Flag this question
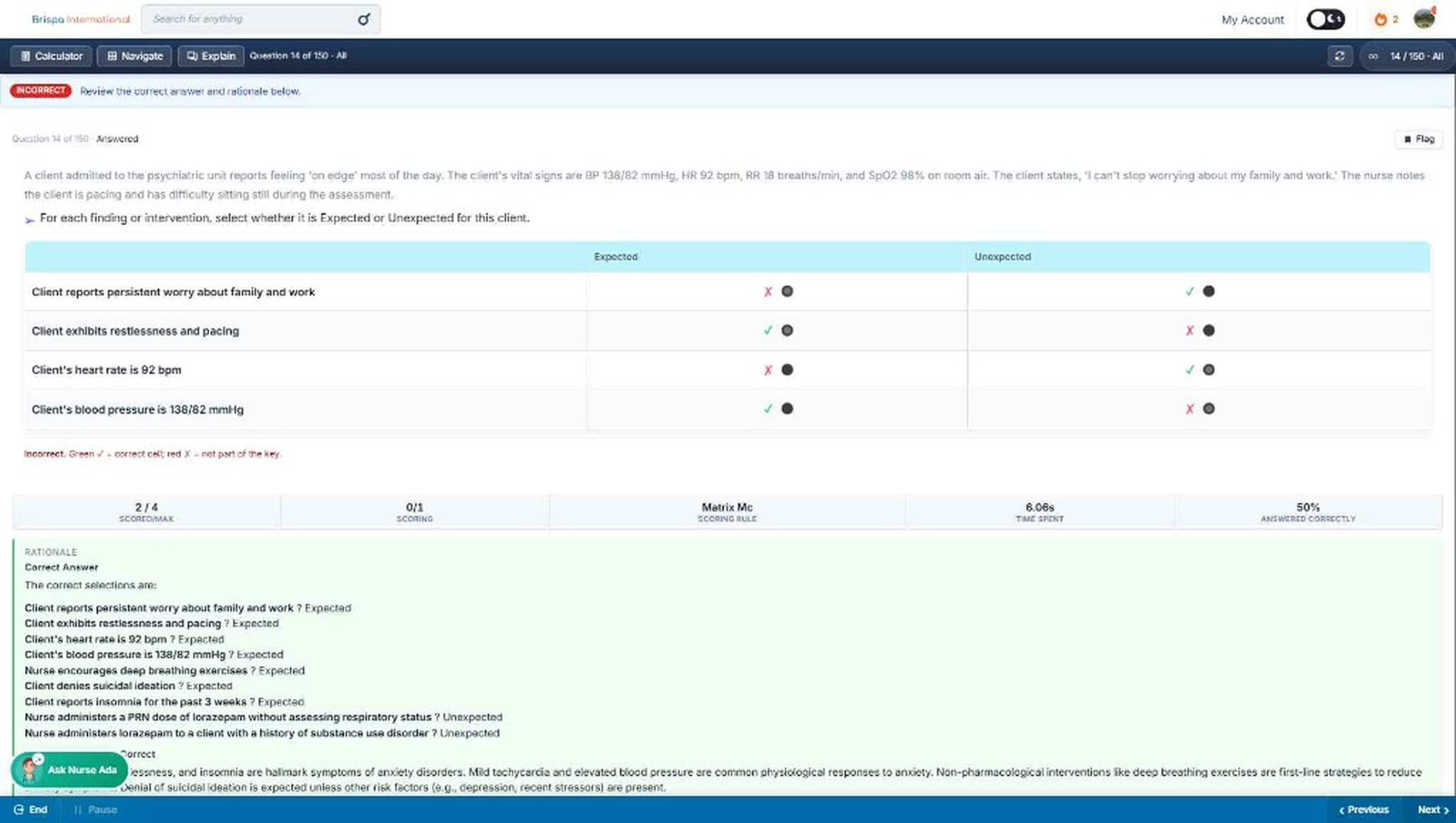Screen dimensions: 1456x823 [1419, 139]
